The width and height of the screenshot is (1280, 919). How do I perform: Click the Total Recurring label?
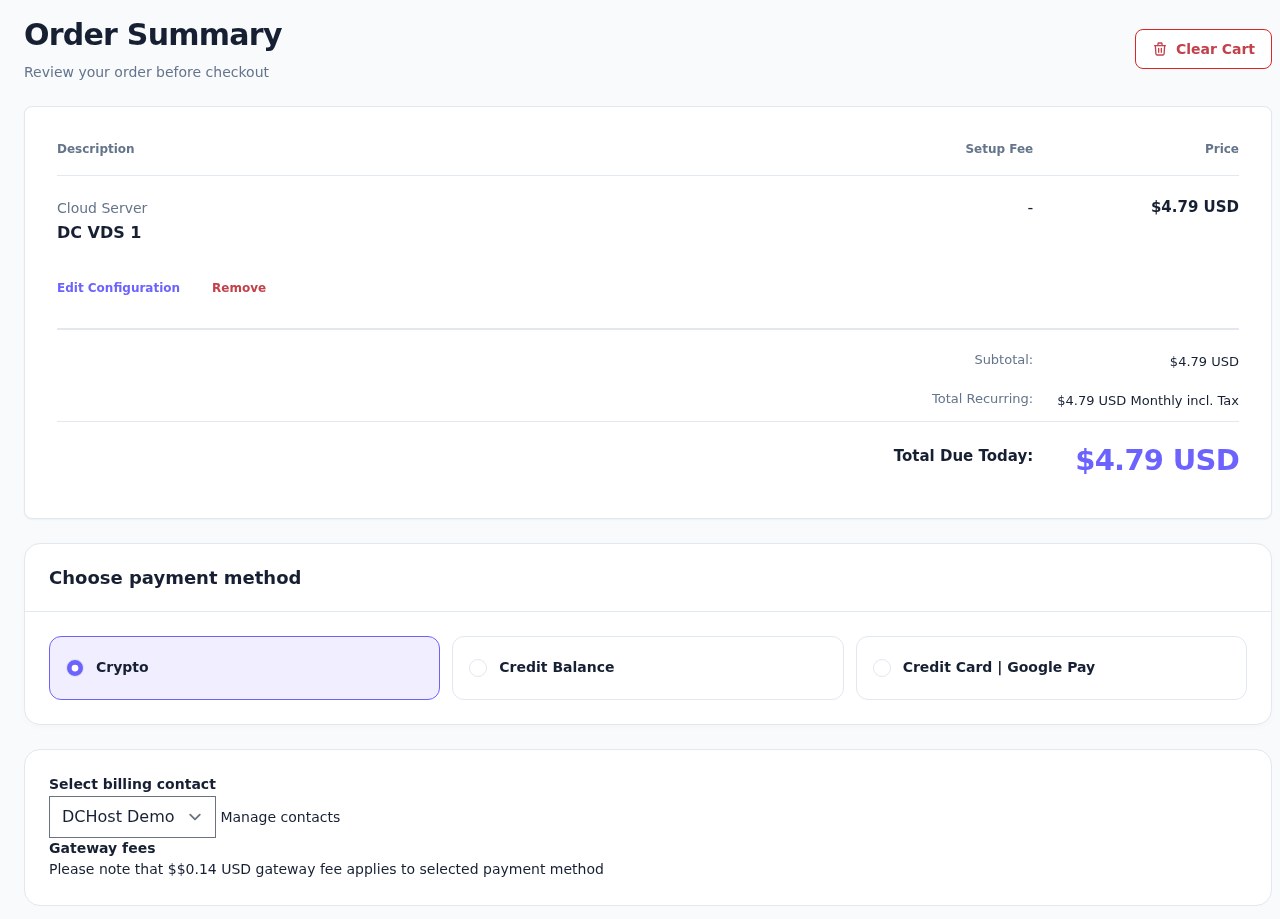[982, 399]
